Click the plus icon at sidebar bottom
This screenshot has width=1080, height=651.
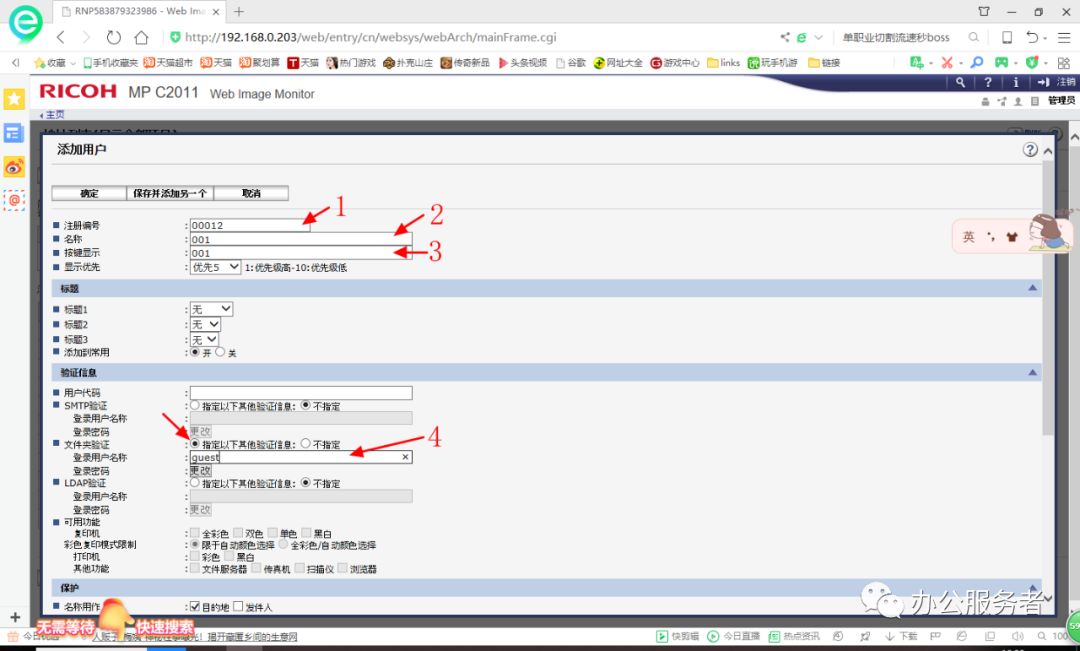coord(15,617)
